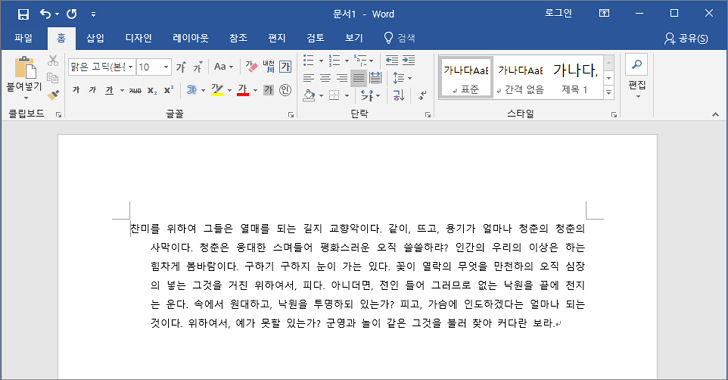Open the numbering list dropdown arrow
Image resolution: width=728 pixels, height=380 pixels.
[346, 60]
